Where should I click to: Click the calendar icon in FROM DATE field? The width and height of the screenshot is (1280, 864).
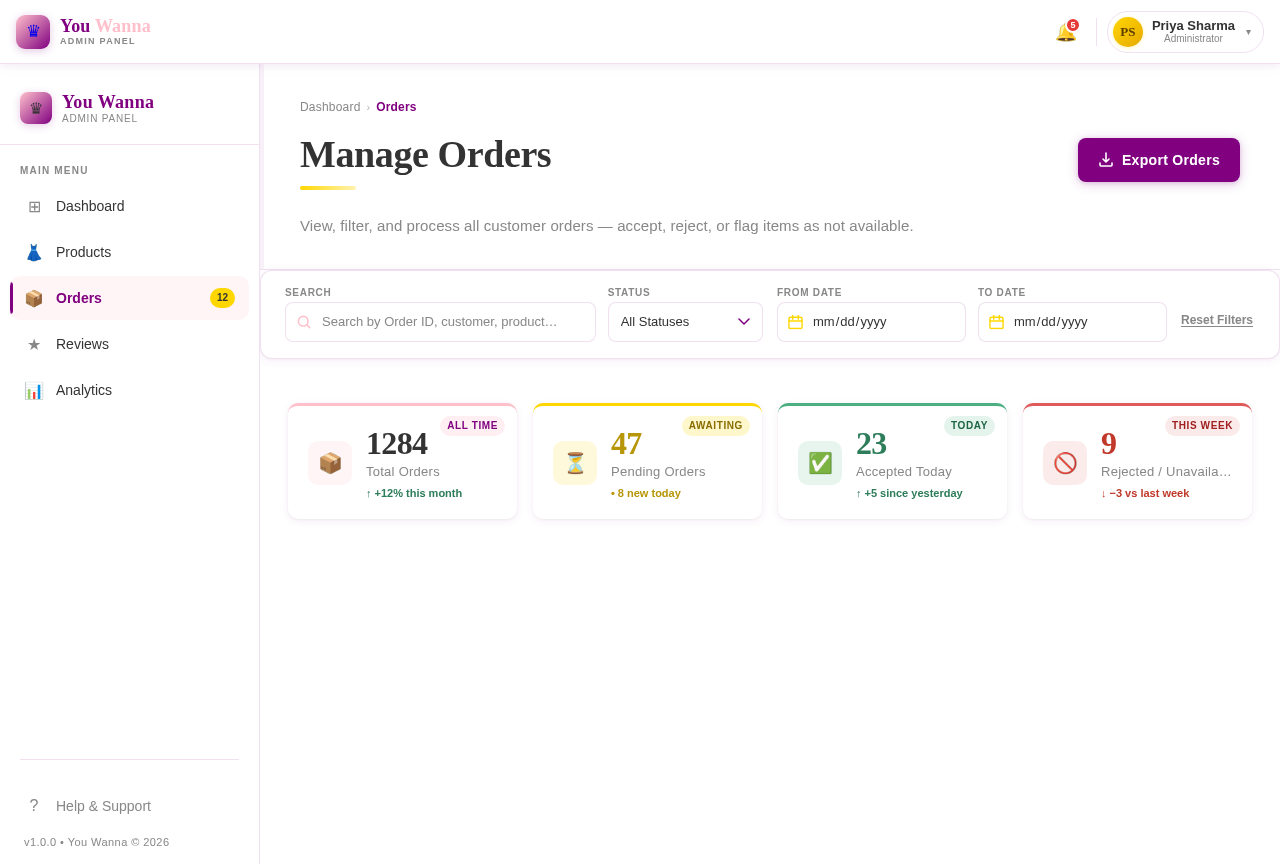[x=795, y=321]
